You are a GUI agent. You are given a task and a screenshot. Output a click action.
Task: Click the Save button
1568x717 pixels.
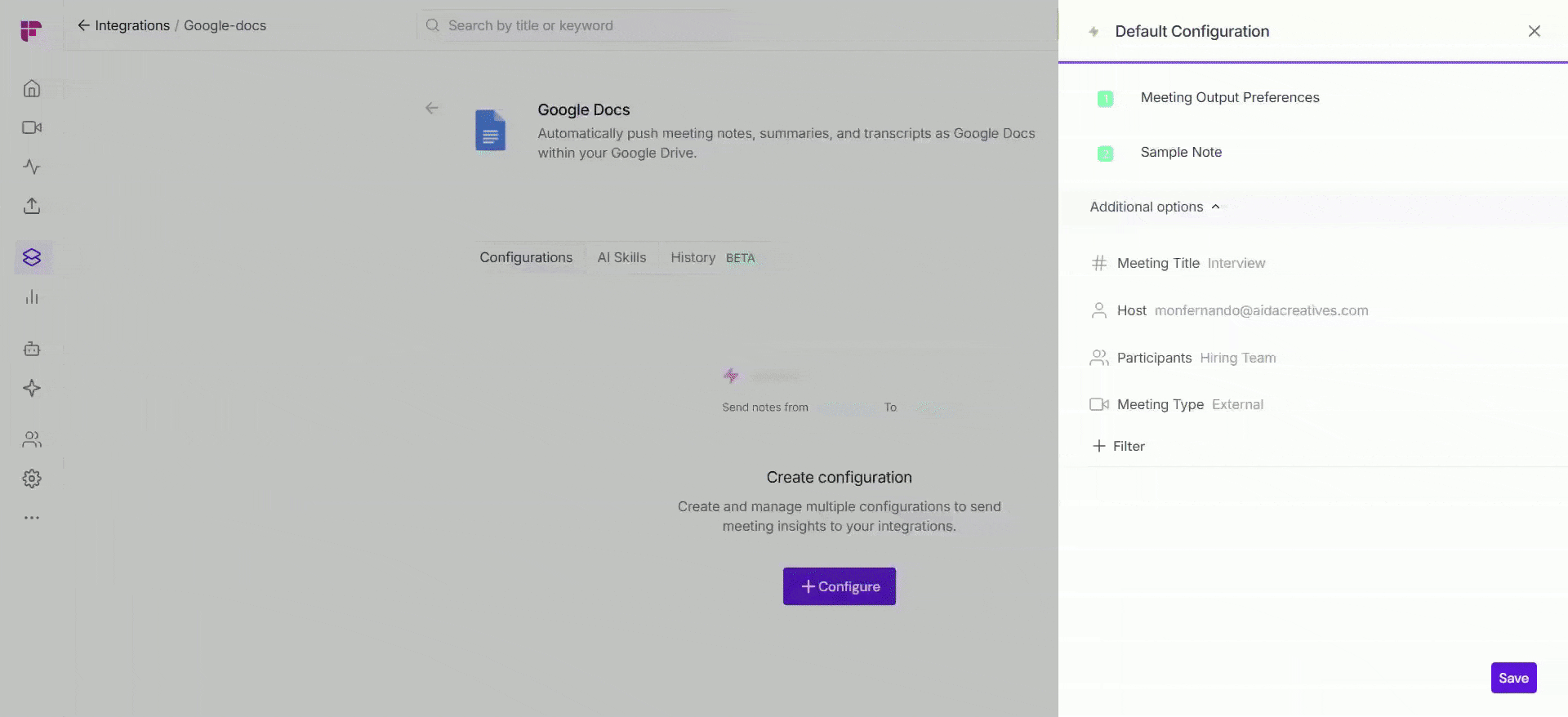[x=1513, y=678]
